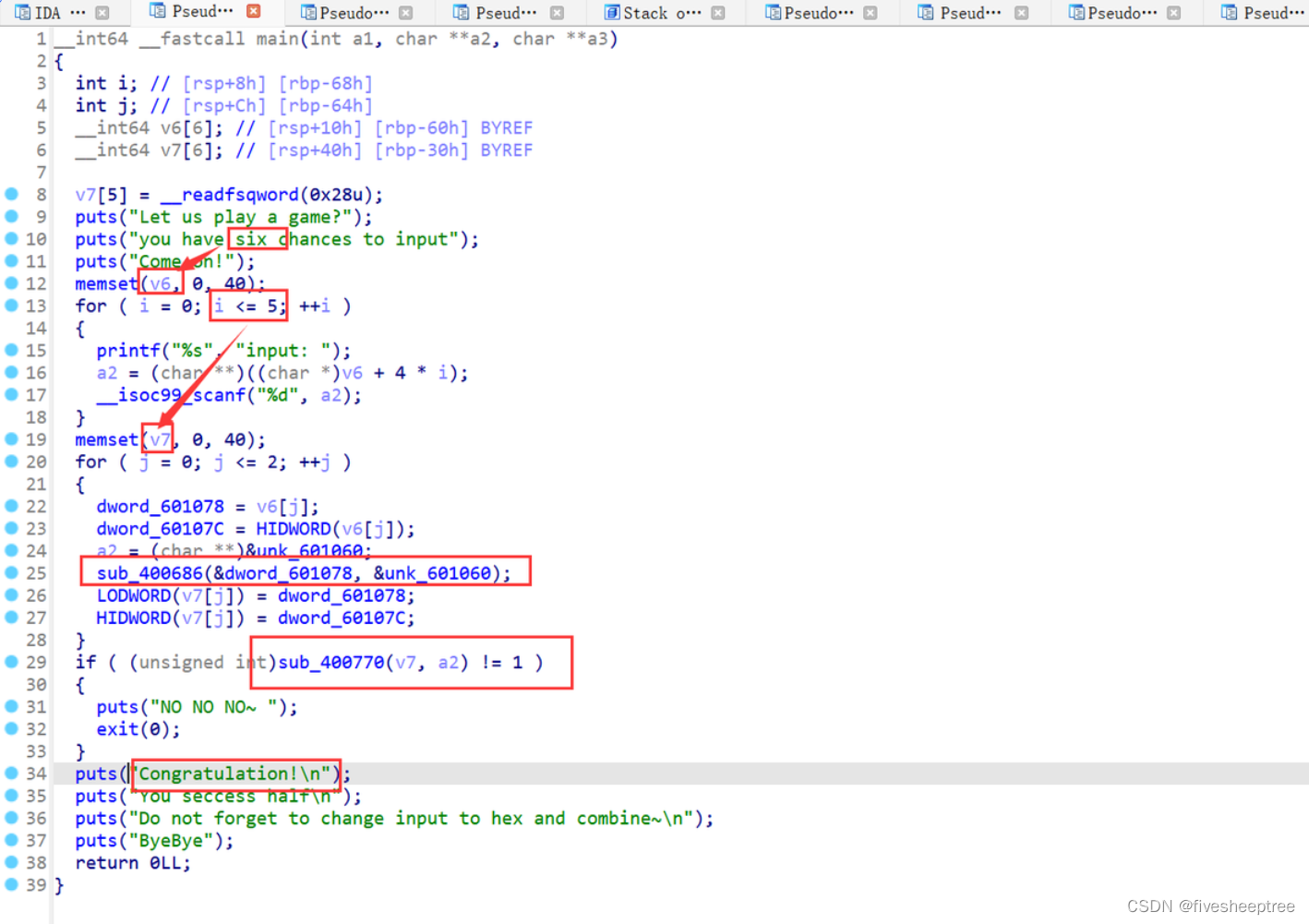Click the stack icon on the Stack tab
The height and width of the screenshot is (924, 1309).
[610, 13]
